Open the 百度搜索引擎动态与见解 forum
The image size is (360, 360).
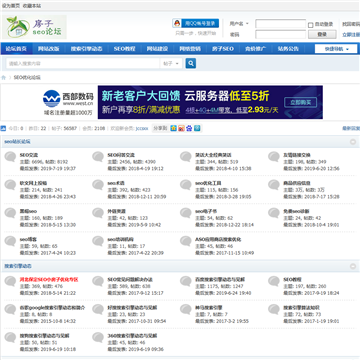pyautogui.click(x=220, y=280)
